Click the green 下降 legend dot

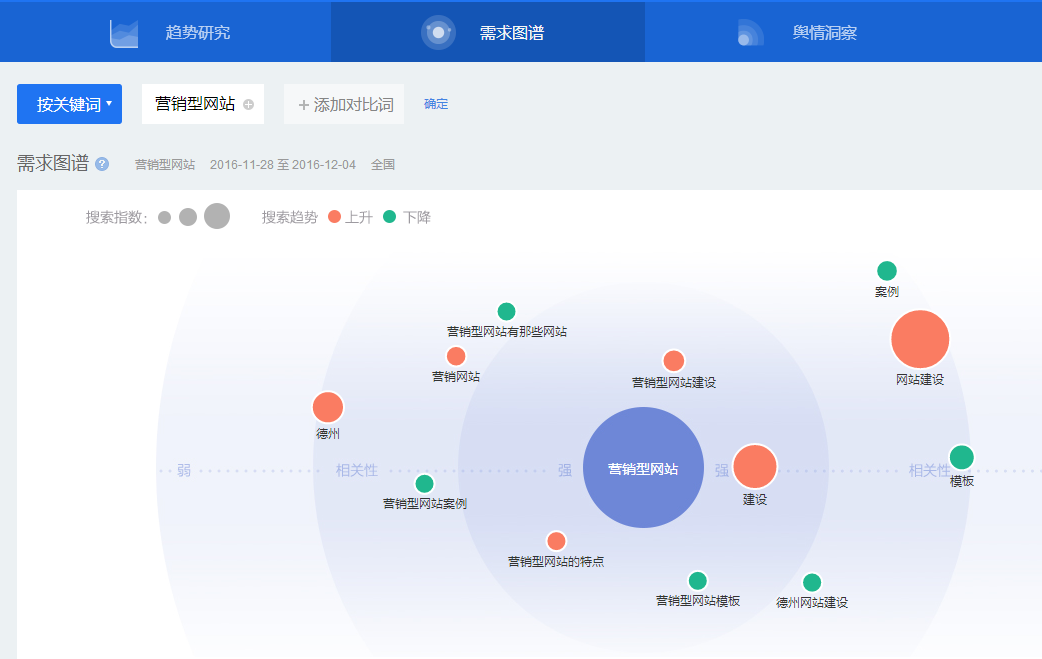(x=388, y=216)
